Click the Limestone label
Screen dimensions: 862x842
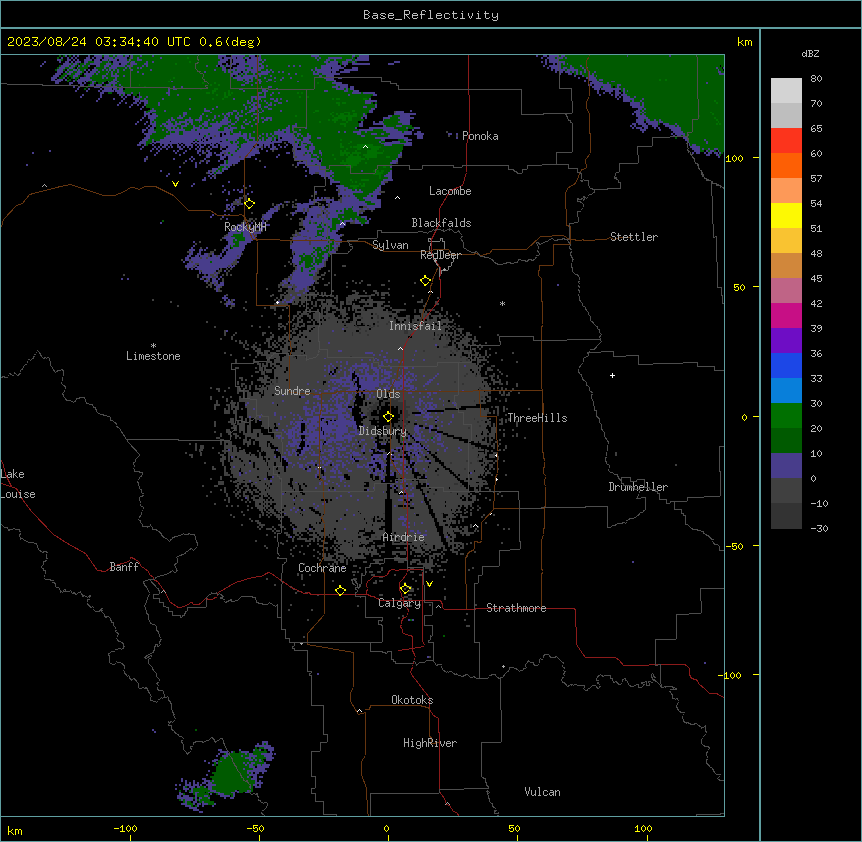pos(153,356)
